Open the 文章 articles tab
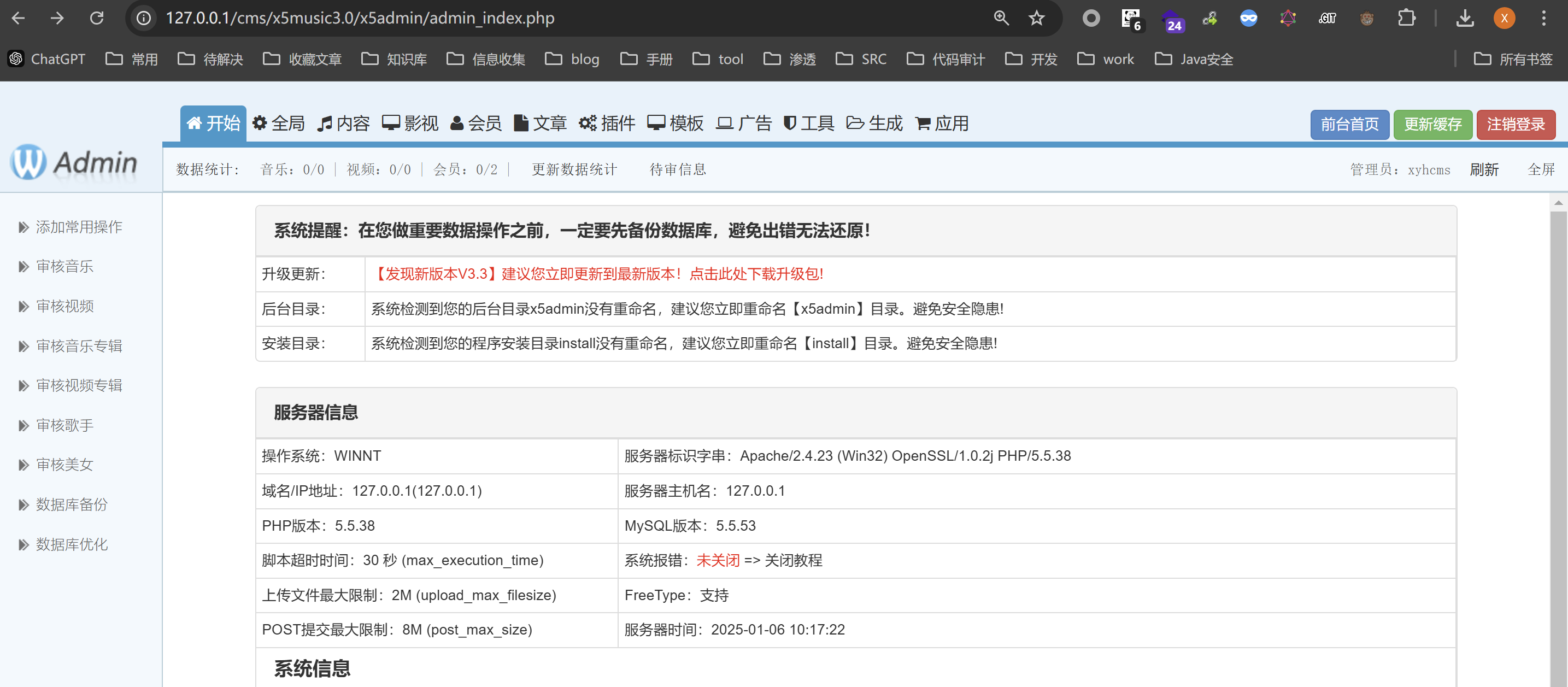 (x=541, y=124)
